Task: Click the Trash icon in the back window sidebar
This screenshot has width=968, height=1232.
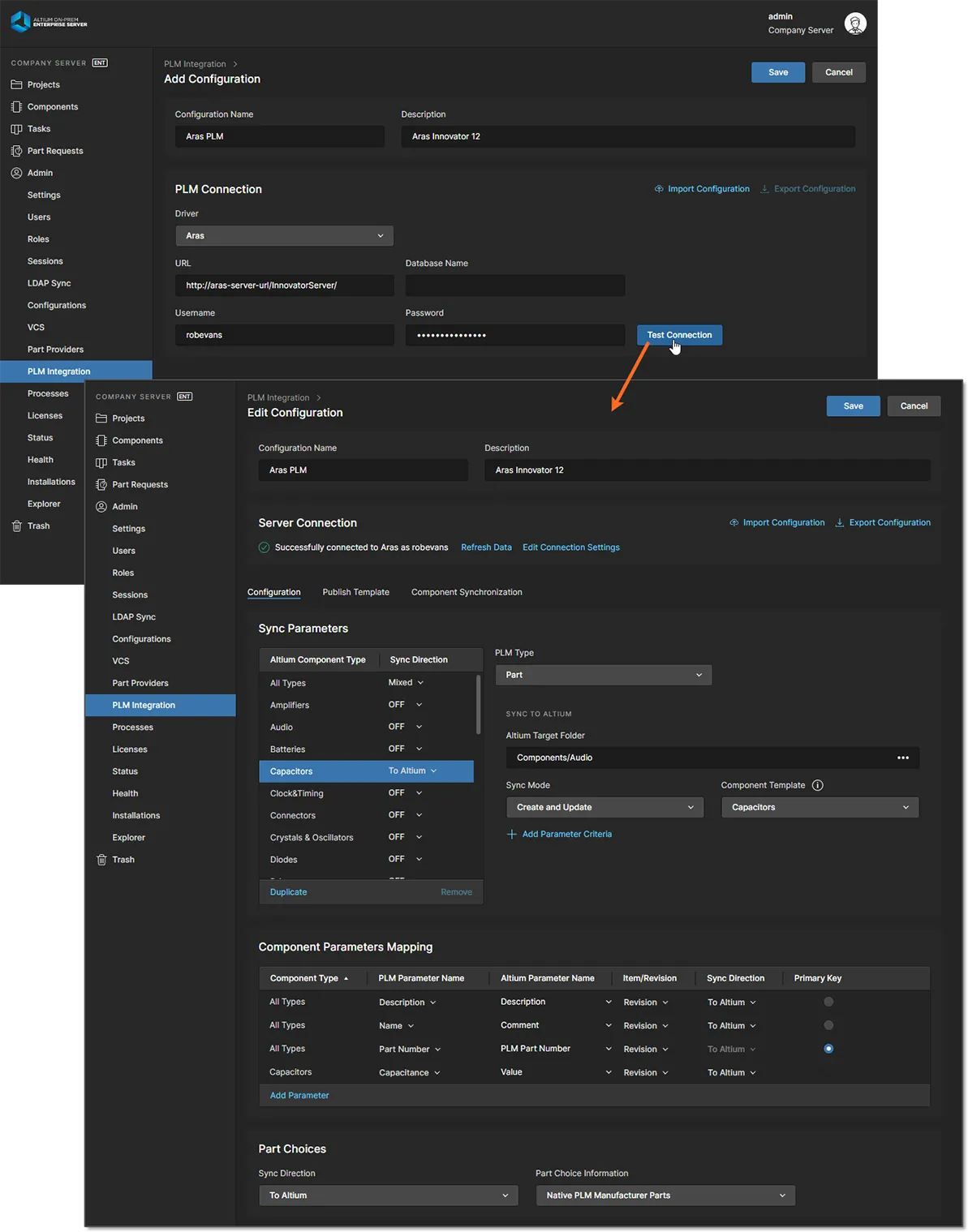Action: click(x=16, y=526)
